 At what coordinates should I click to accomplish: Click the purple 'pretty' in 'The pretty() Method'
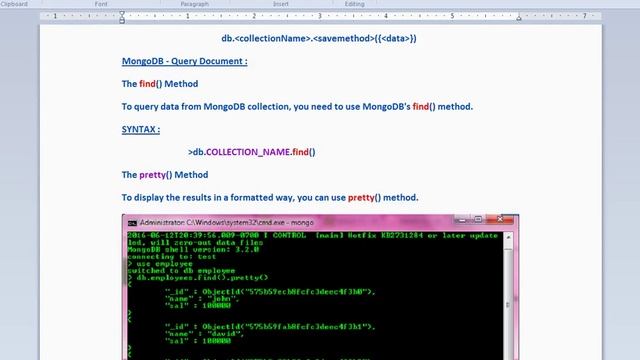click(x=153, y=175)
